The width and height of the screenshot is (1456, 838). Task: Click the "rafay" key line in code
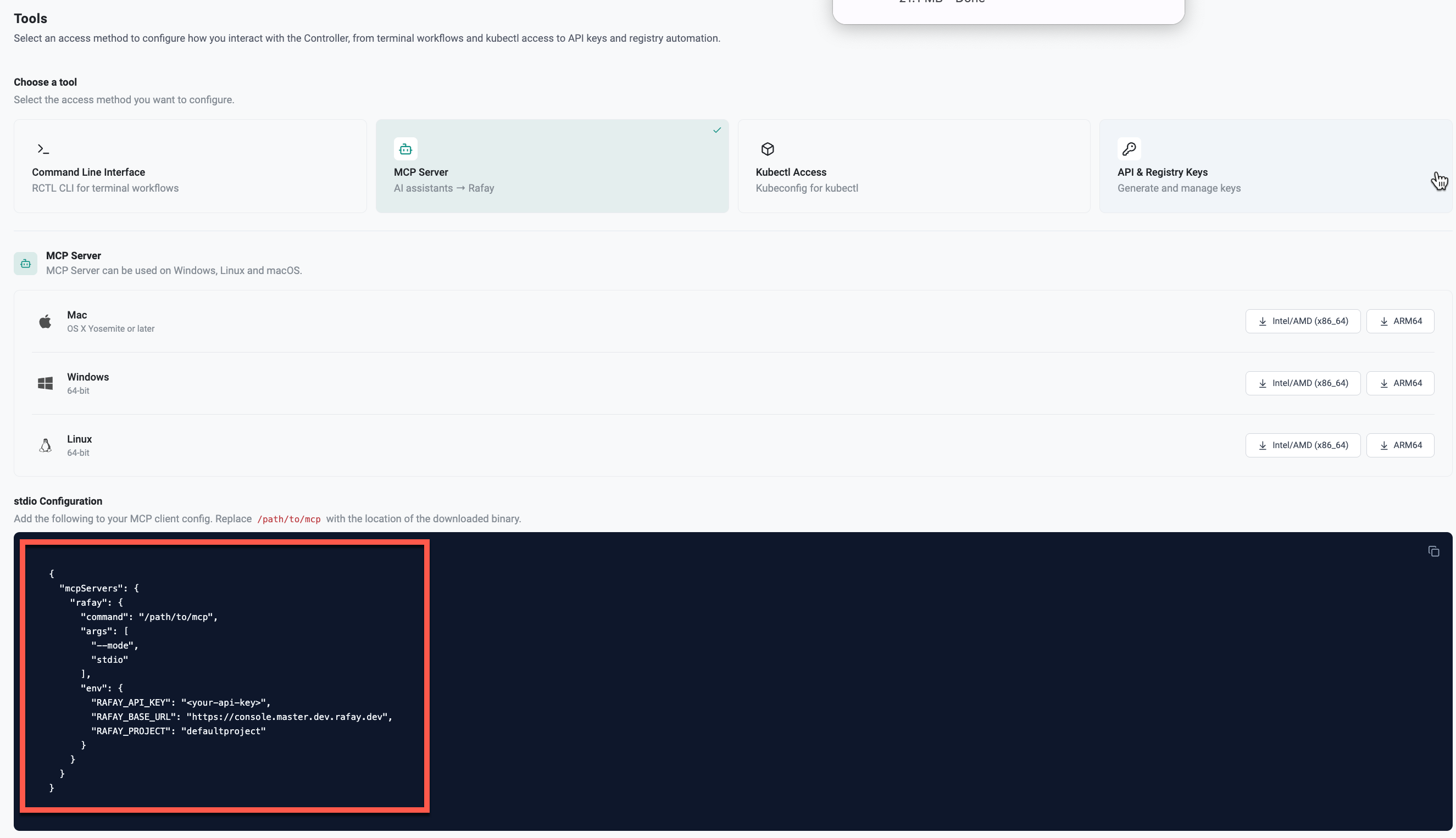click(96, 602)
